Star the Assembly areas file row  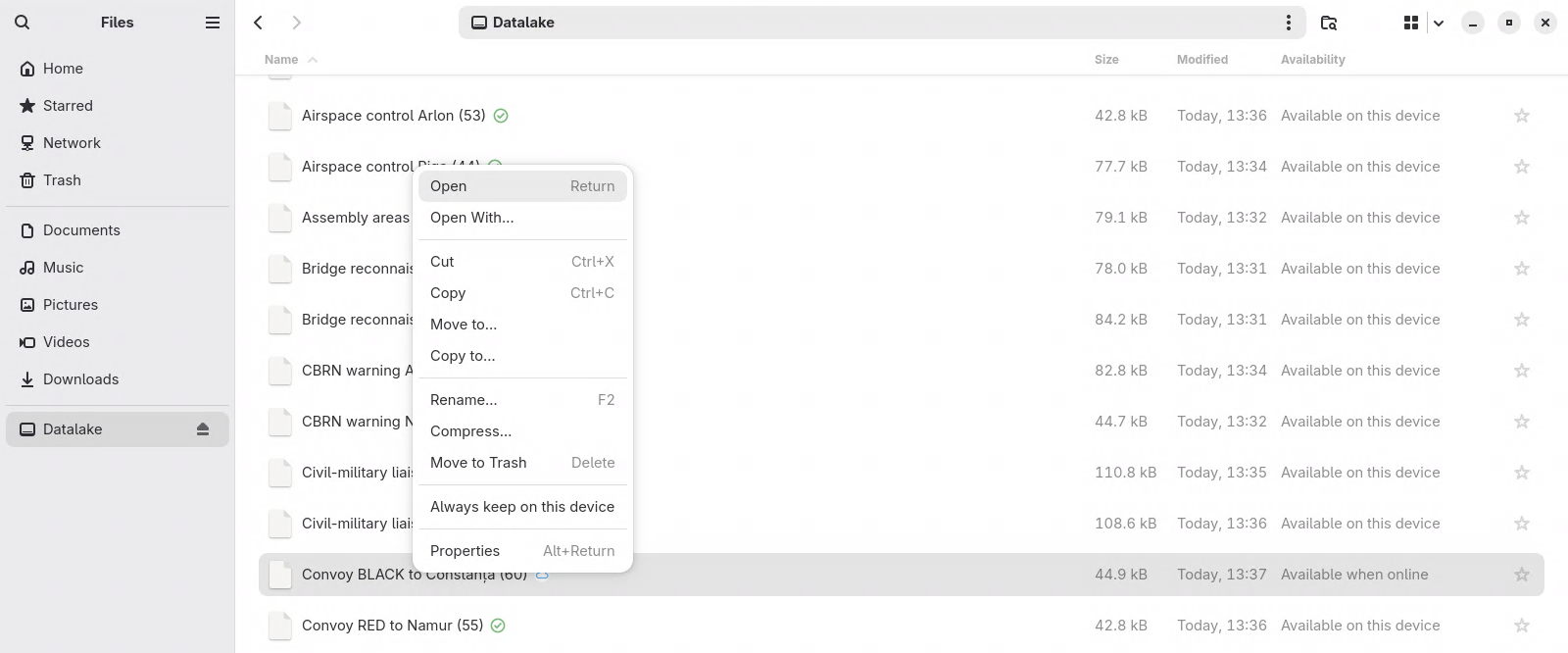tap(1522, 218)
